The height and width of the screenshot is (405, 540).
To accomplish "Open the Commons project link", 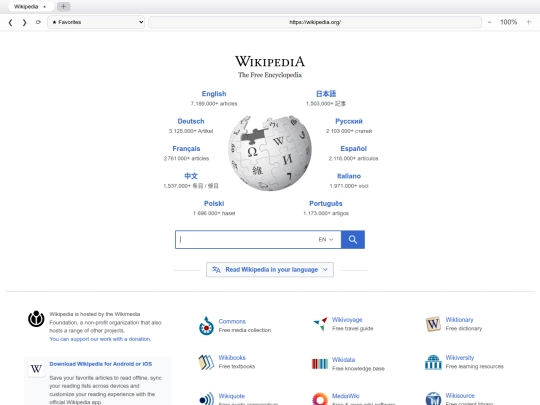I will click(232, 321).
